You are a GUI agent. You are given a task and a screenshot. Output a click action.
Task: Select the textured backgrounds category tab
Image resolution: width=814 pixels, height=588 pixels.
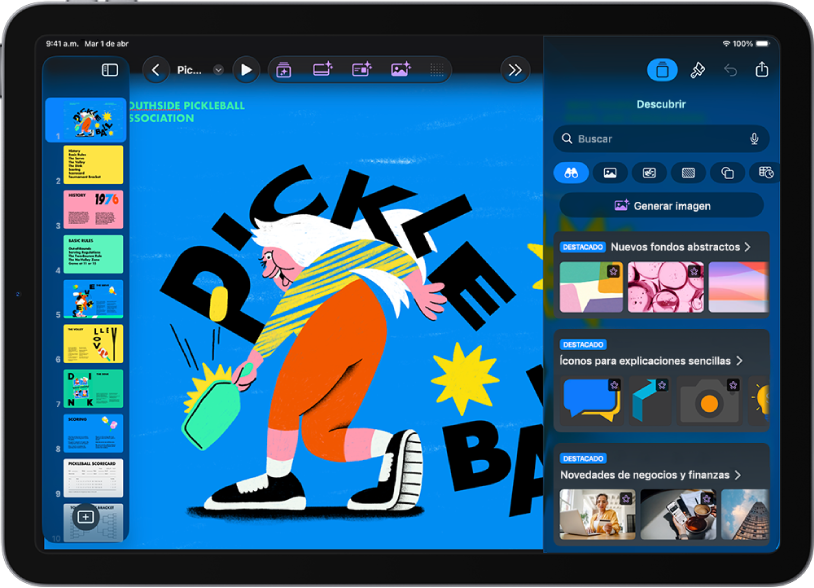point(688,173)
